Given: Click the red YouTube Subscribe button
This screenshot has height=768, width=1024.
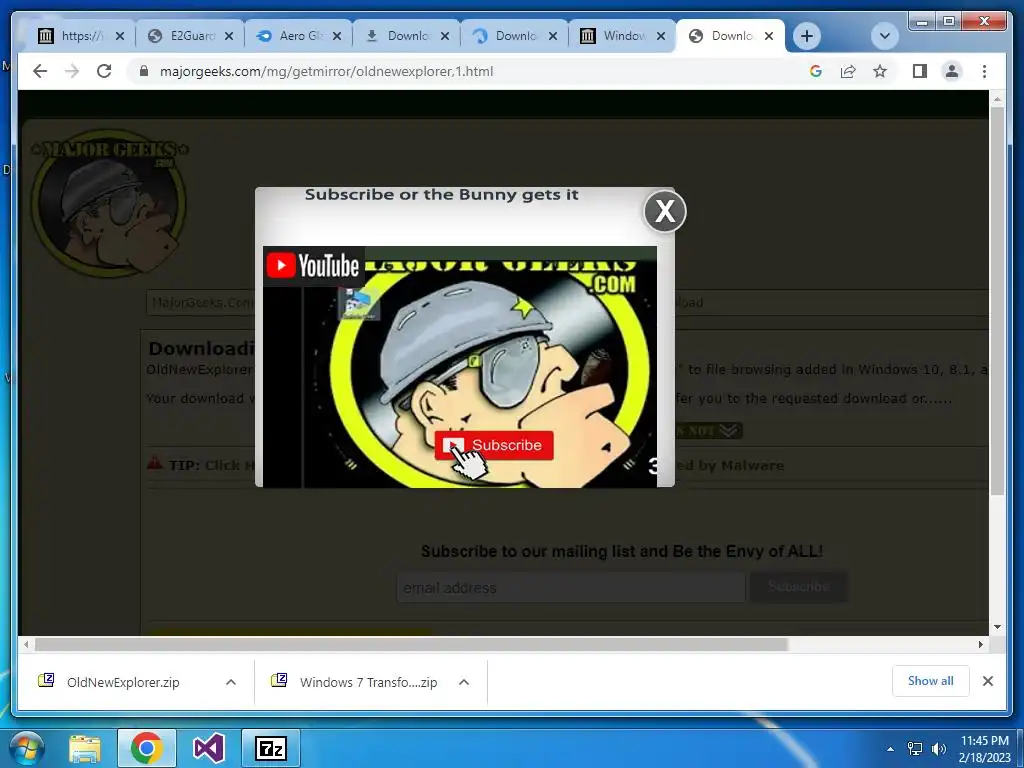Looking at the screenshot, I should click(494, 445).
